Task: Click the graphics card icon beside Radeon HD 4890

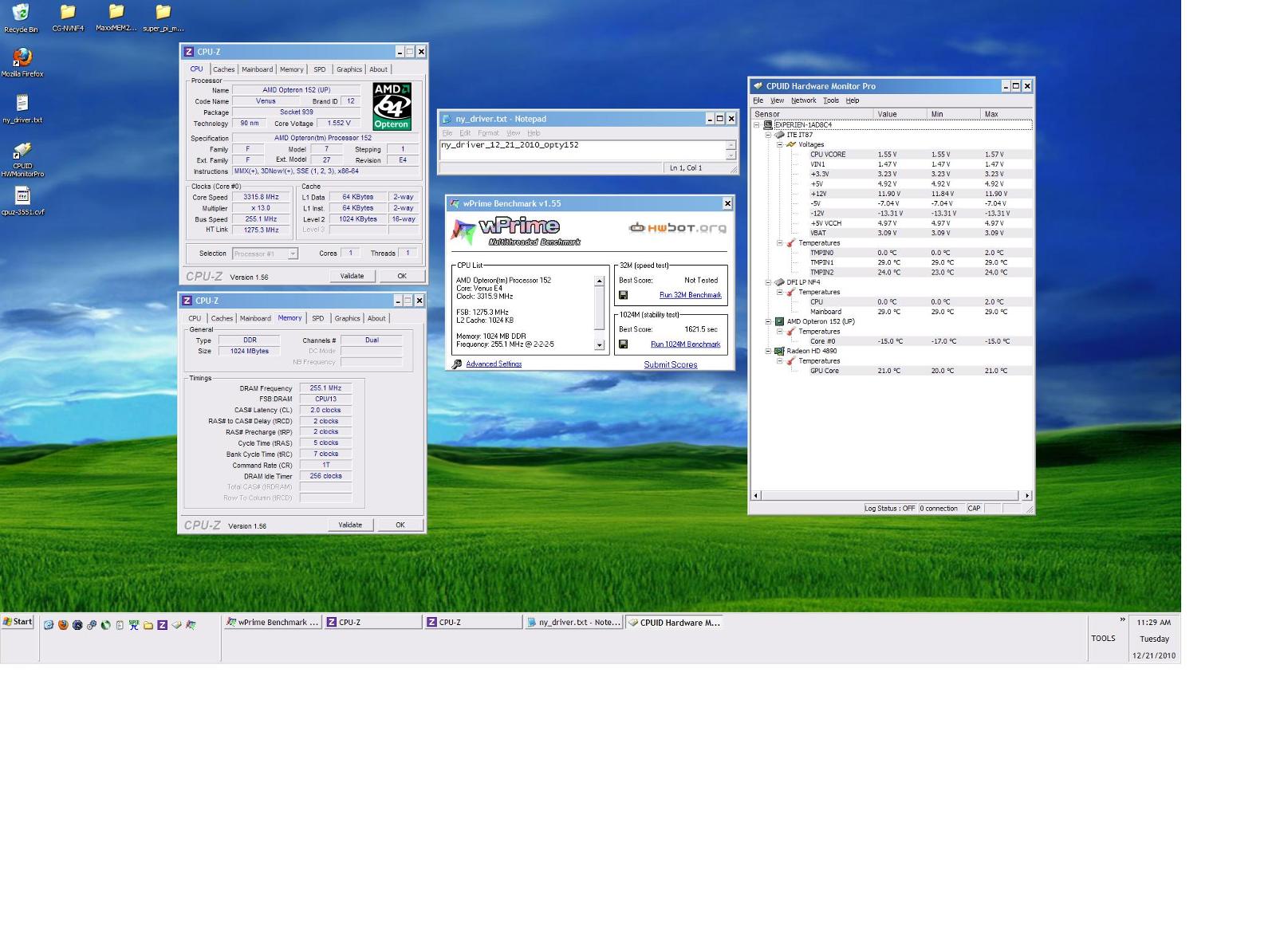Action: tap(780, 351)
